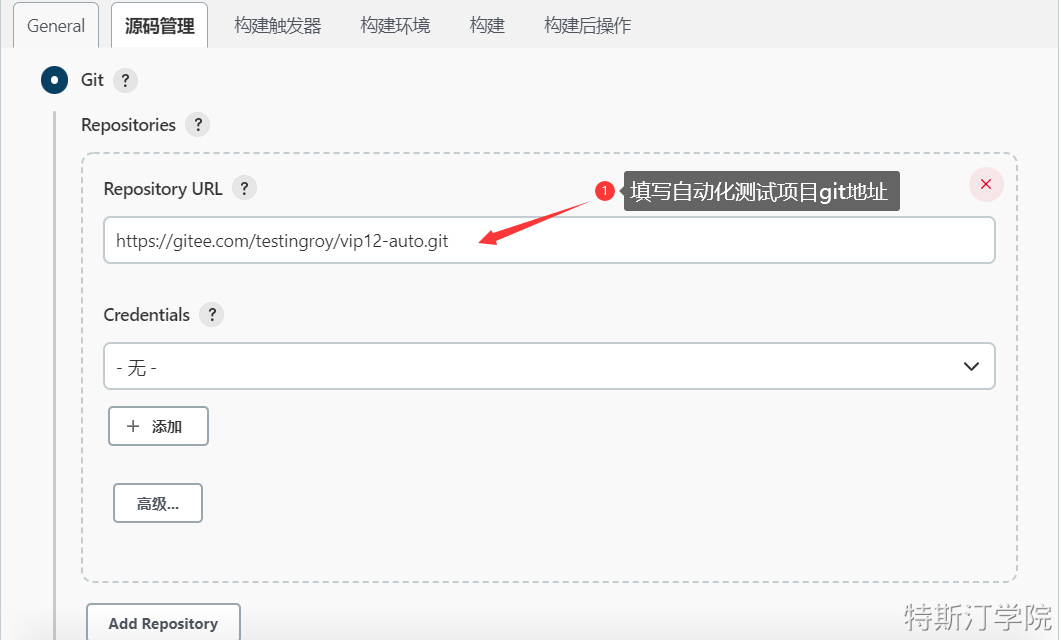Click the Credentials label
Image resolution: width=1061 pixels, height=640 pixels.
(x=147, y=315)
